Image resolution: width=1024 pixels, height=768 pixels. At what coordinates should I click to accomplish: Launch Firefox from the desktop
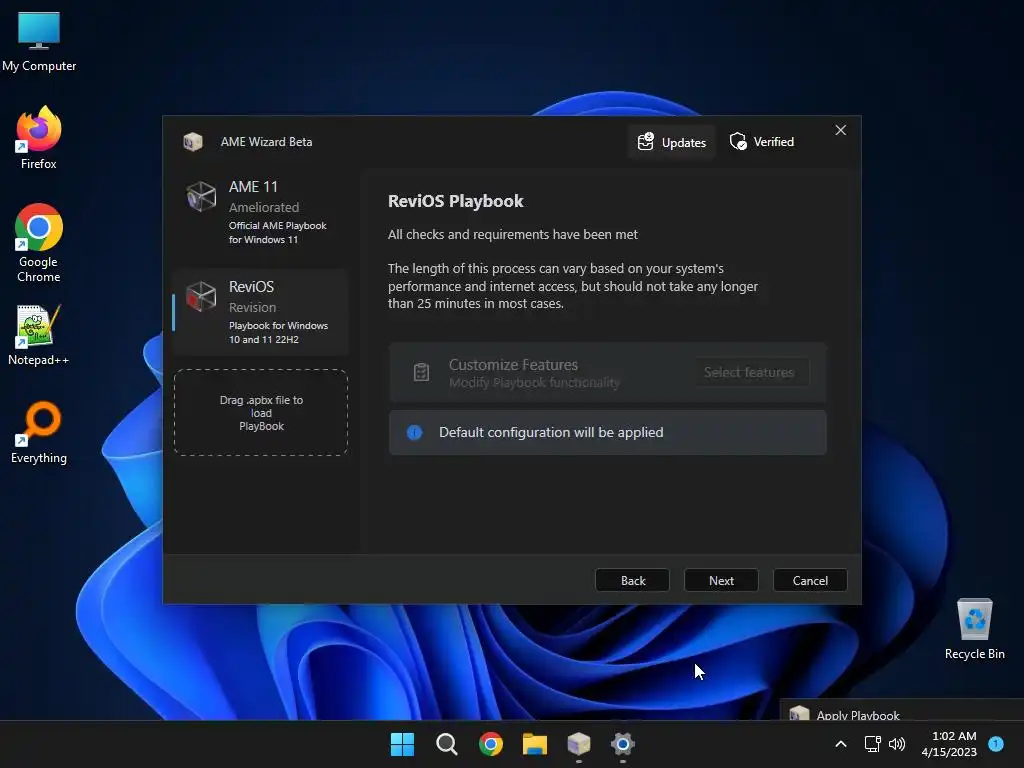(39, 138)
